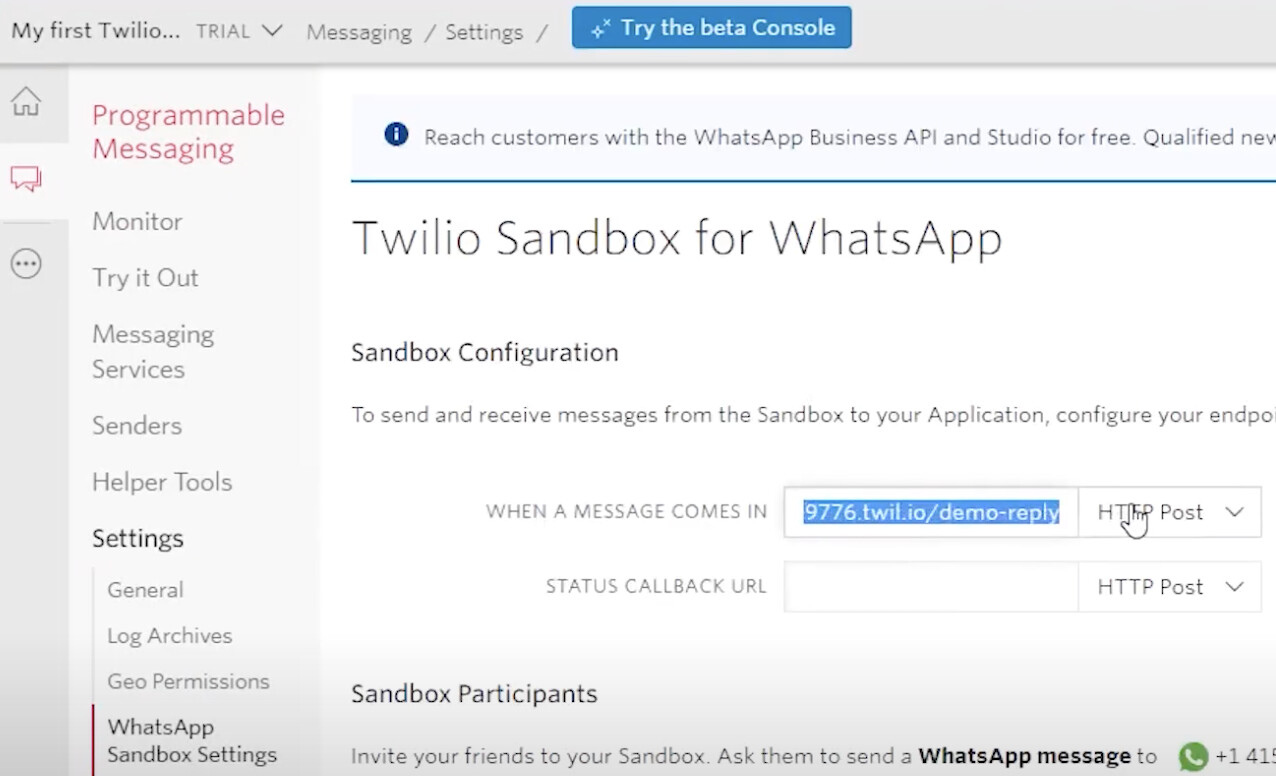Click the Status Callback URL field
This screenshot has height=776, width=1276.
pyautogui.click(x=931, y=587)
